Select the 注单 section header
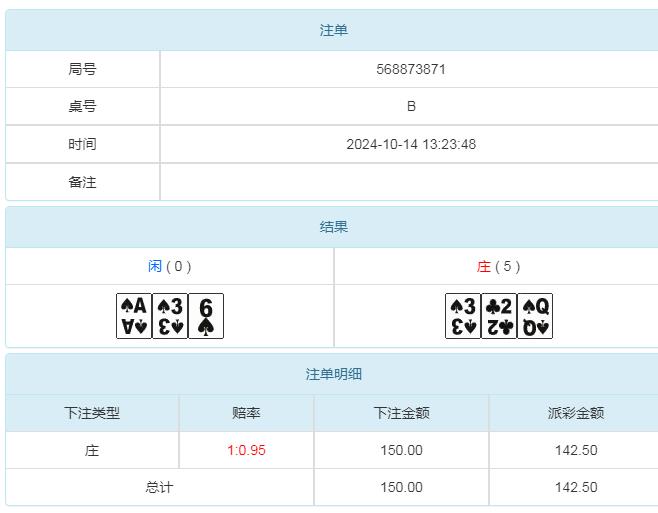 tap(333, 31)
